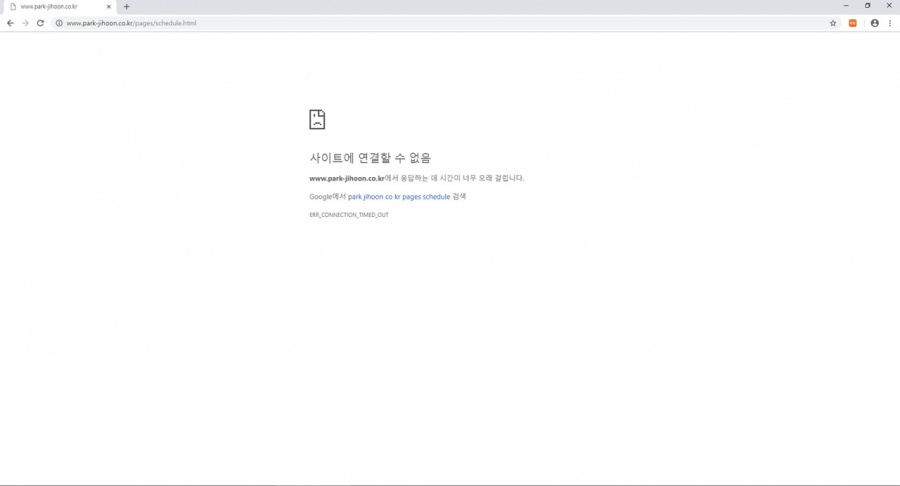
Task: Open a new tab with plus button
Action: tap(126, 7)
